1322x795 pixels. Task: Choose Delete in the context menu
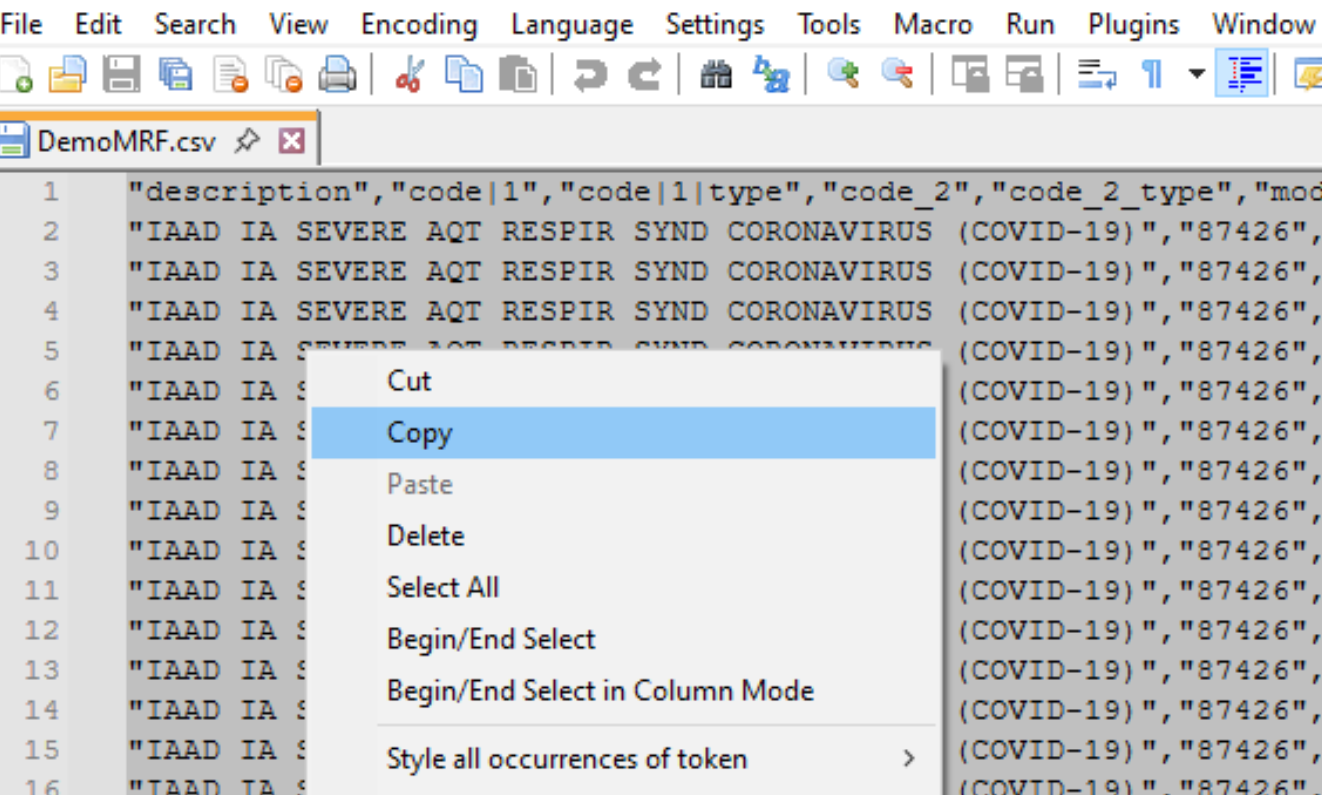pyautogui.click(x=624, y=536)
